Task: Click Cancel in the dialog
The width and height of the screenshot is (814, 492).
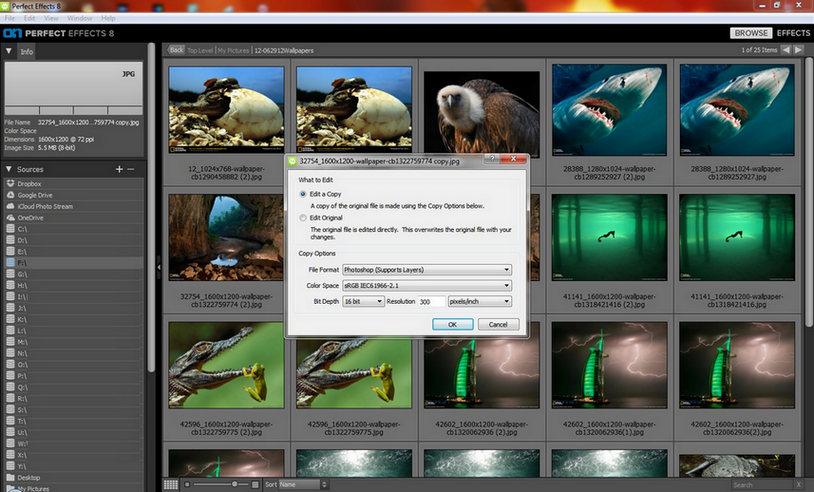Action: pos(498,324)
